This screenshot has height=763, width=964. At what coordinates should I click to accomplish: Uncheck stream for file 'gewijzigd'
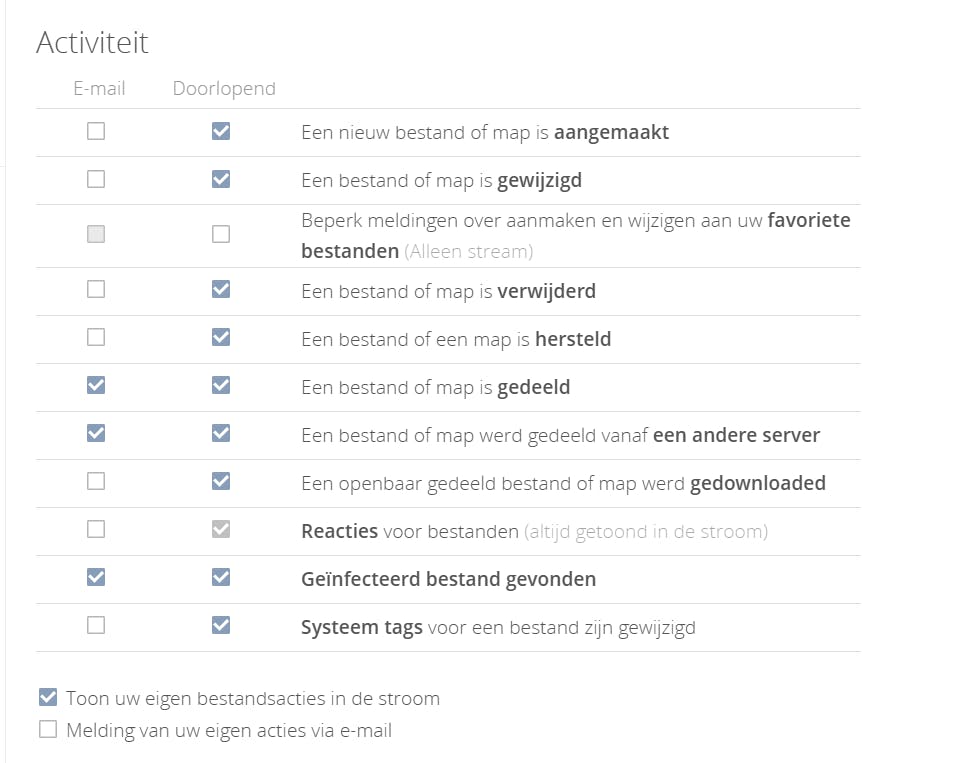[x=221, y=179]
